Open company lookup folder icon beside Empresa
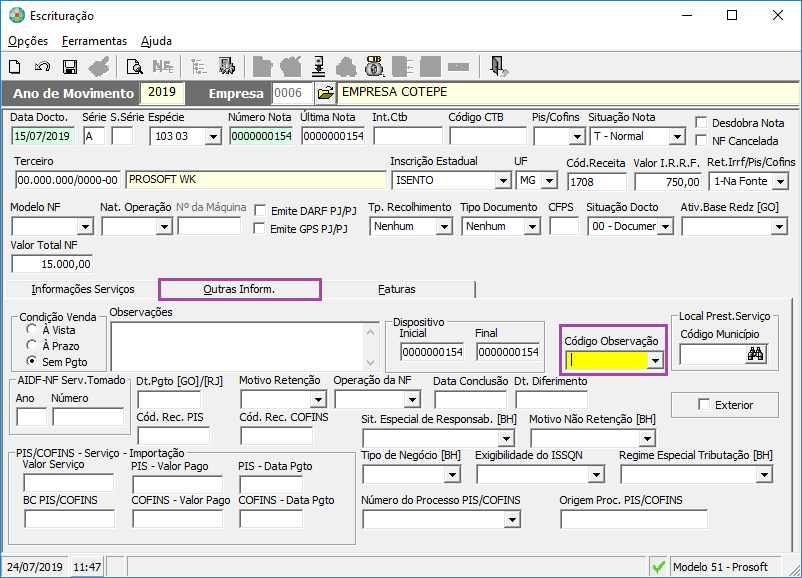 point(325,93)
